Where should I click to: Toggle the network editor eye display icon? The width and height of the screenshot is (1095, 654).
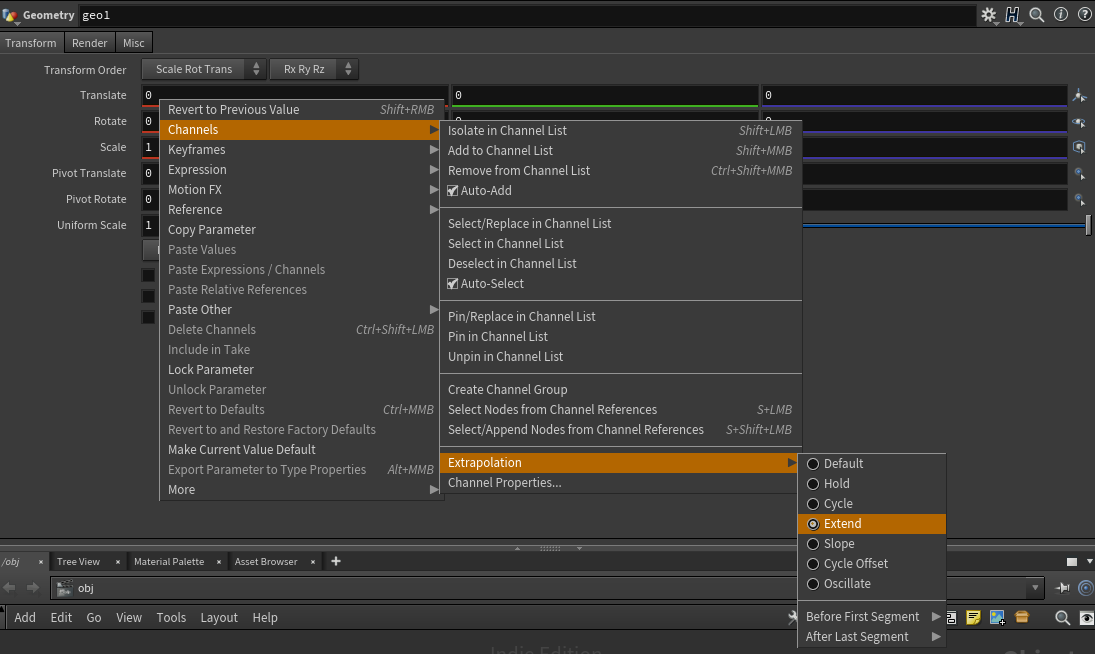pos(1087,618)
